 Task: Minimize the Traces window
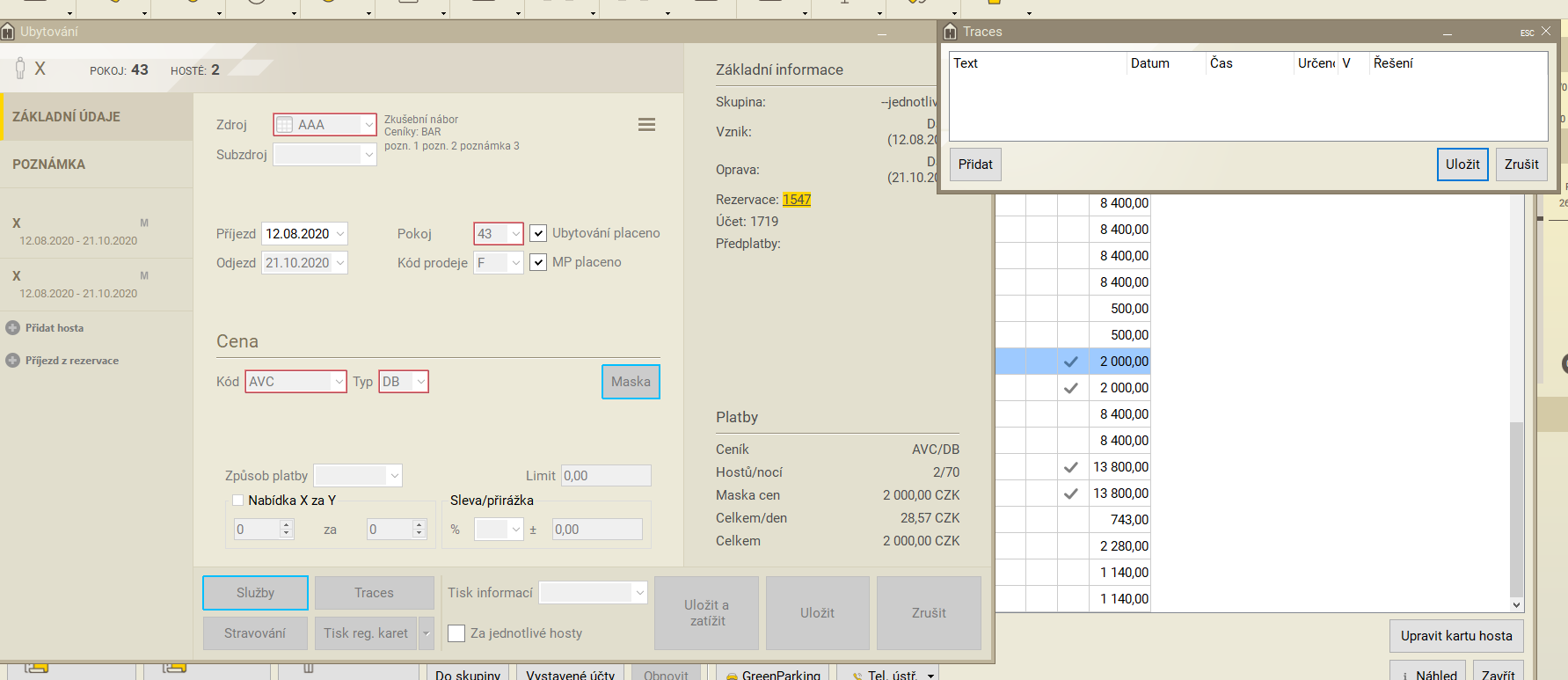click(x=1447, y=33)
